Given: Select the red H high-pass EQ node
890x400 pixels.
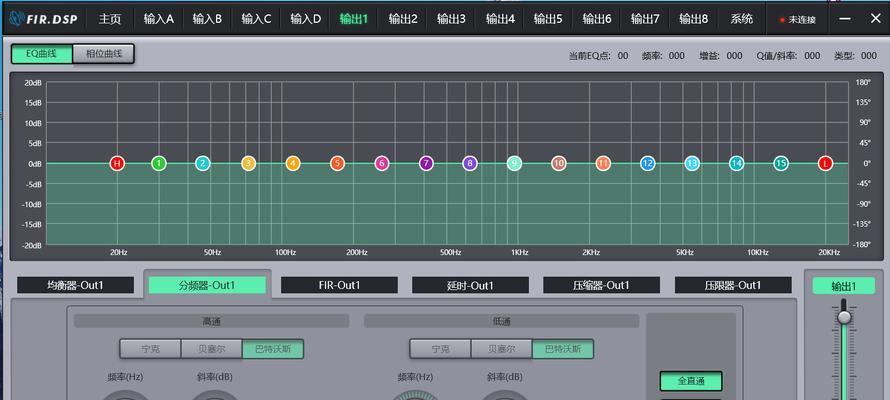Looking at the screenshot, I should [117, 163].
